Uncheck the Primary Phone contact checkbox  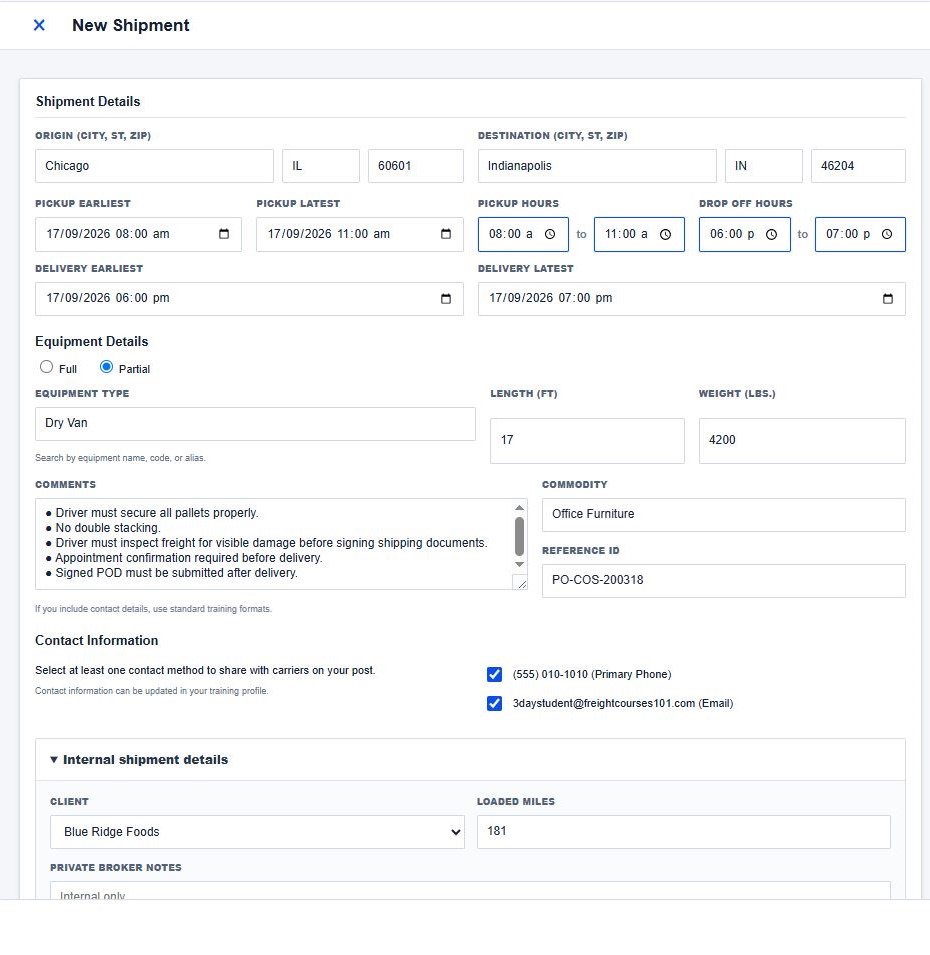[495, 674]
